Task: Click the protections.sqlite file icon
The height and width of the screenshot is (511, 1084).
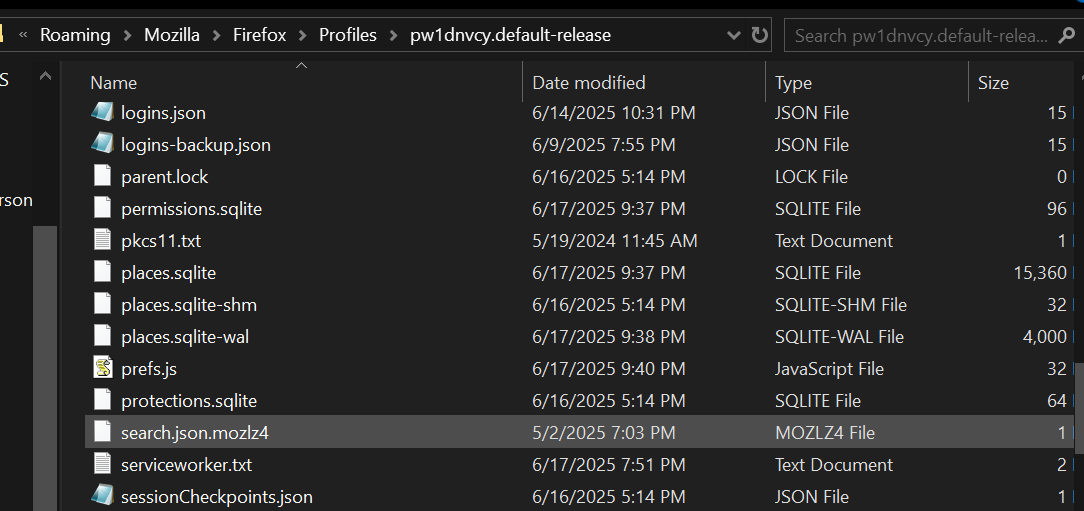Action: pos(102,400)
